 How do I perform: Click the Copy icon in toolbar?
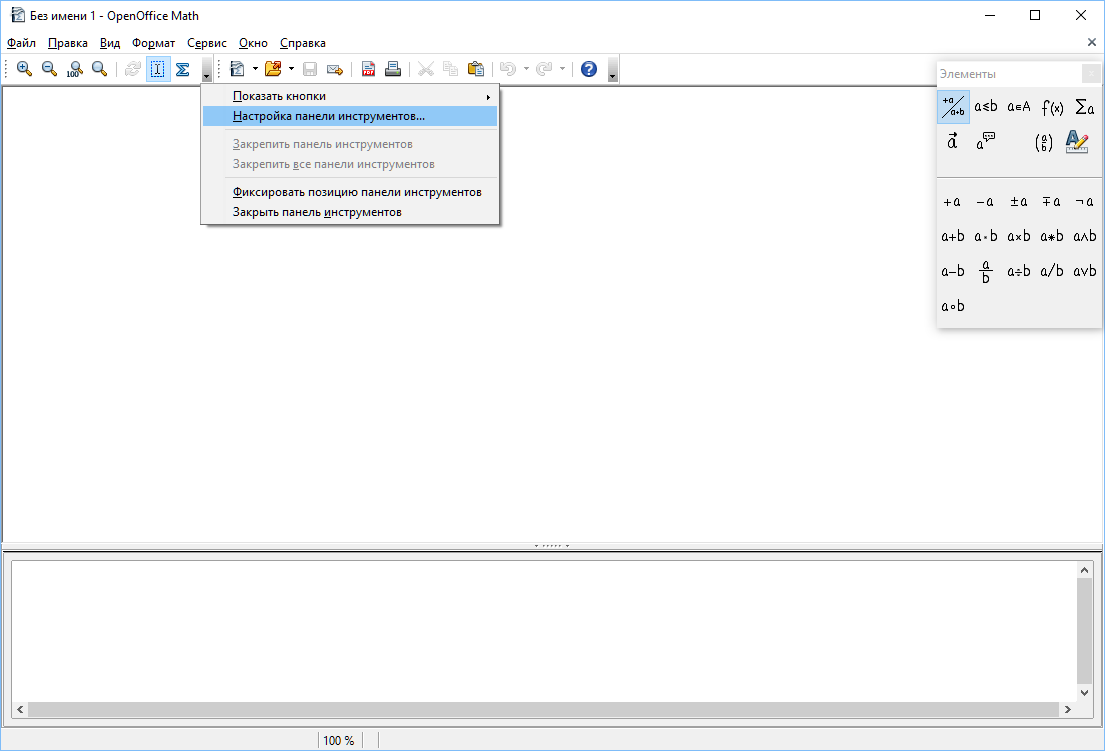click(450, 69)
